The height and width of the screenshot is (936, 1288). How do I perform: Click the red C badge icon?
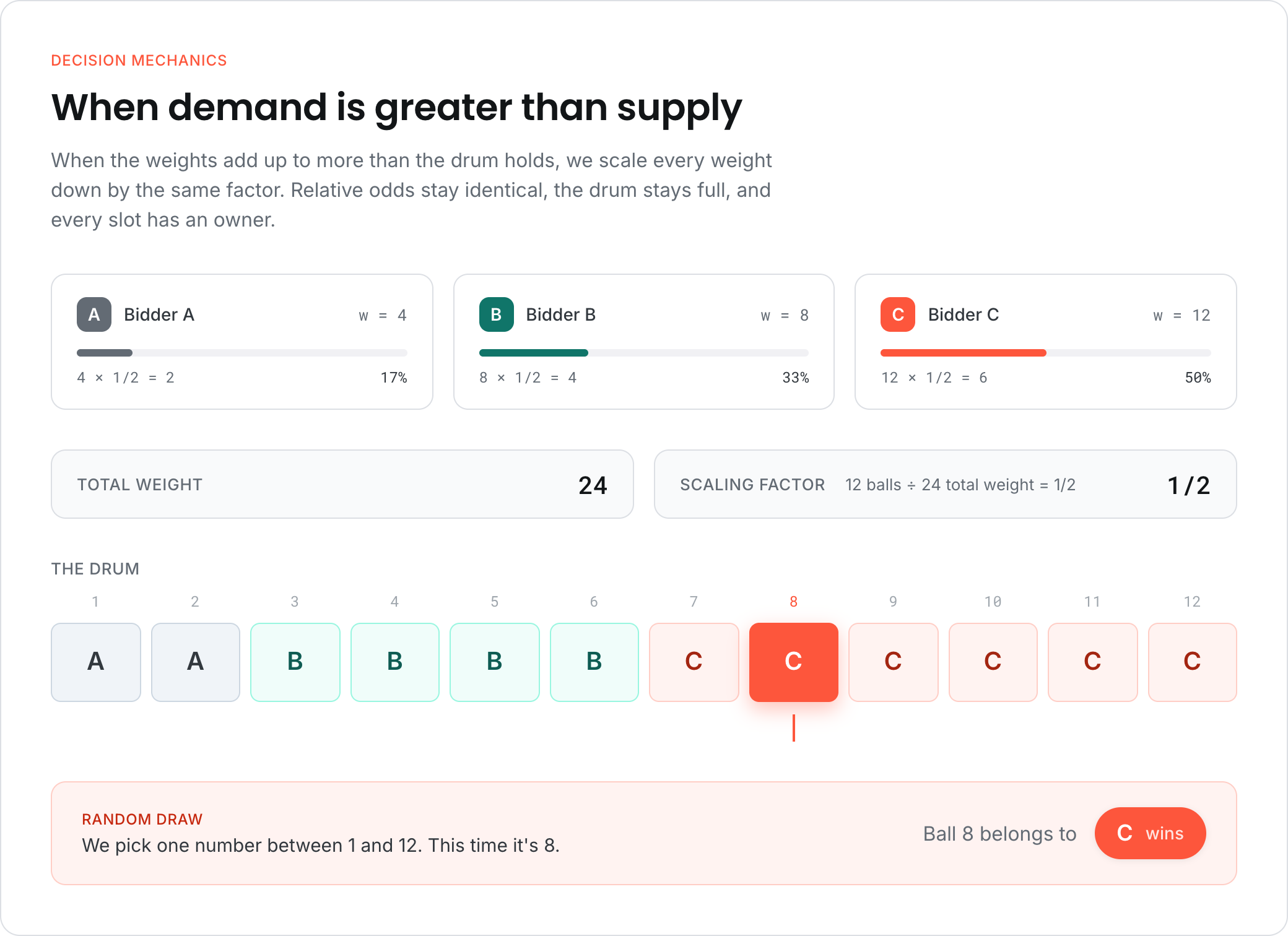click(898, 314)
